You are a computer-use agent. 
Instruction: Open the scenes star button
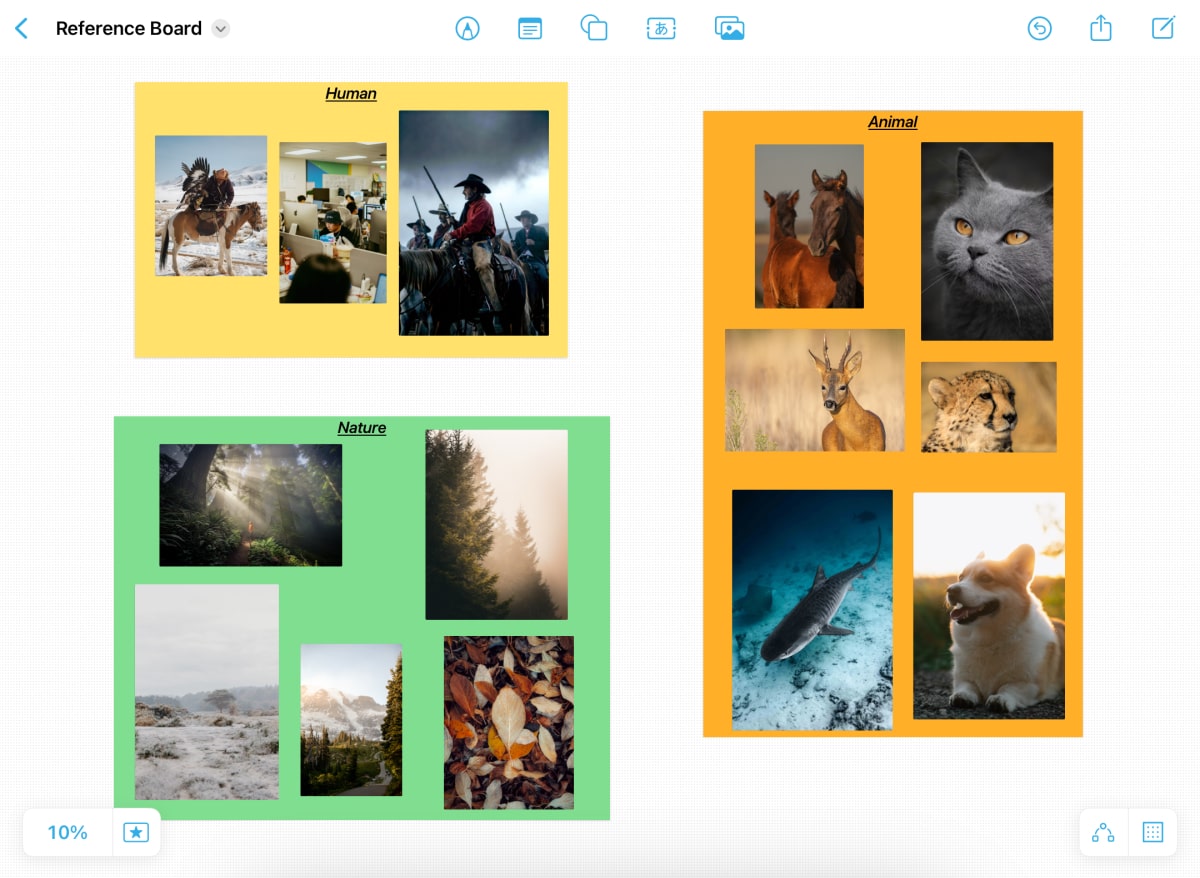tap(136, 832)
